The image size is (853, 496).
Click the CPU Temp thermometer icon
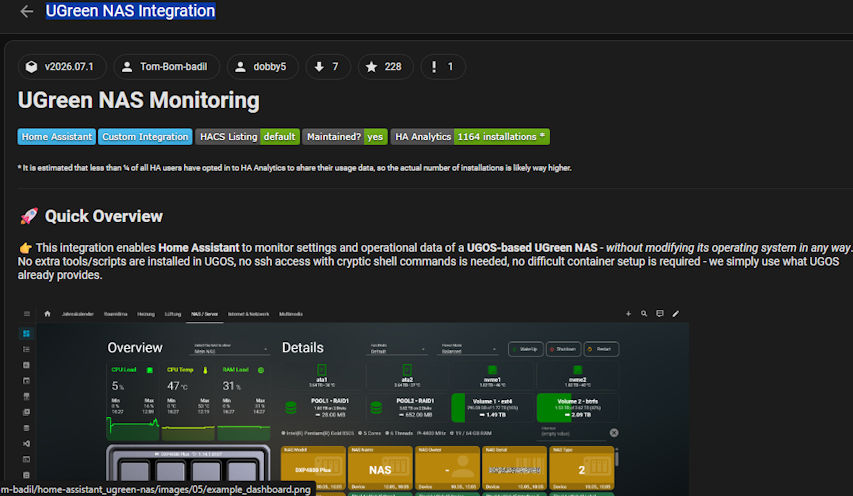pos(205,370)
